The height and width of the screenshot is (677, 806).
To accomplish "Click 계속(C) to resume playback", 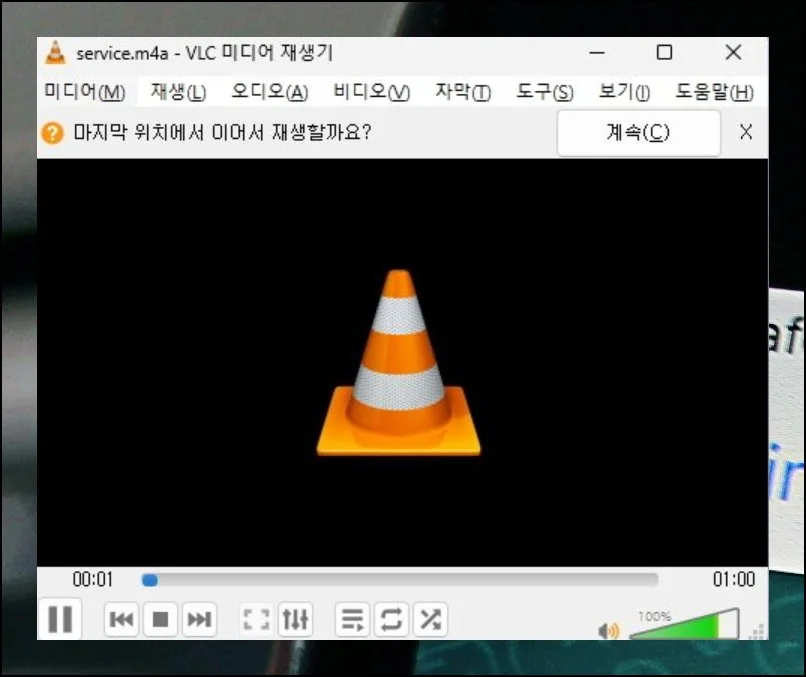I will tap(638, 133).
